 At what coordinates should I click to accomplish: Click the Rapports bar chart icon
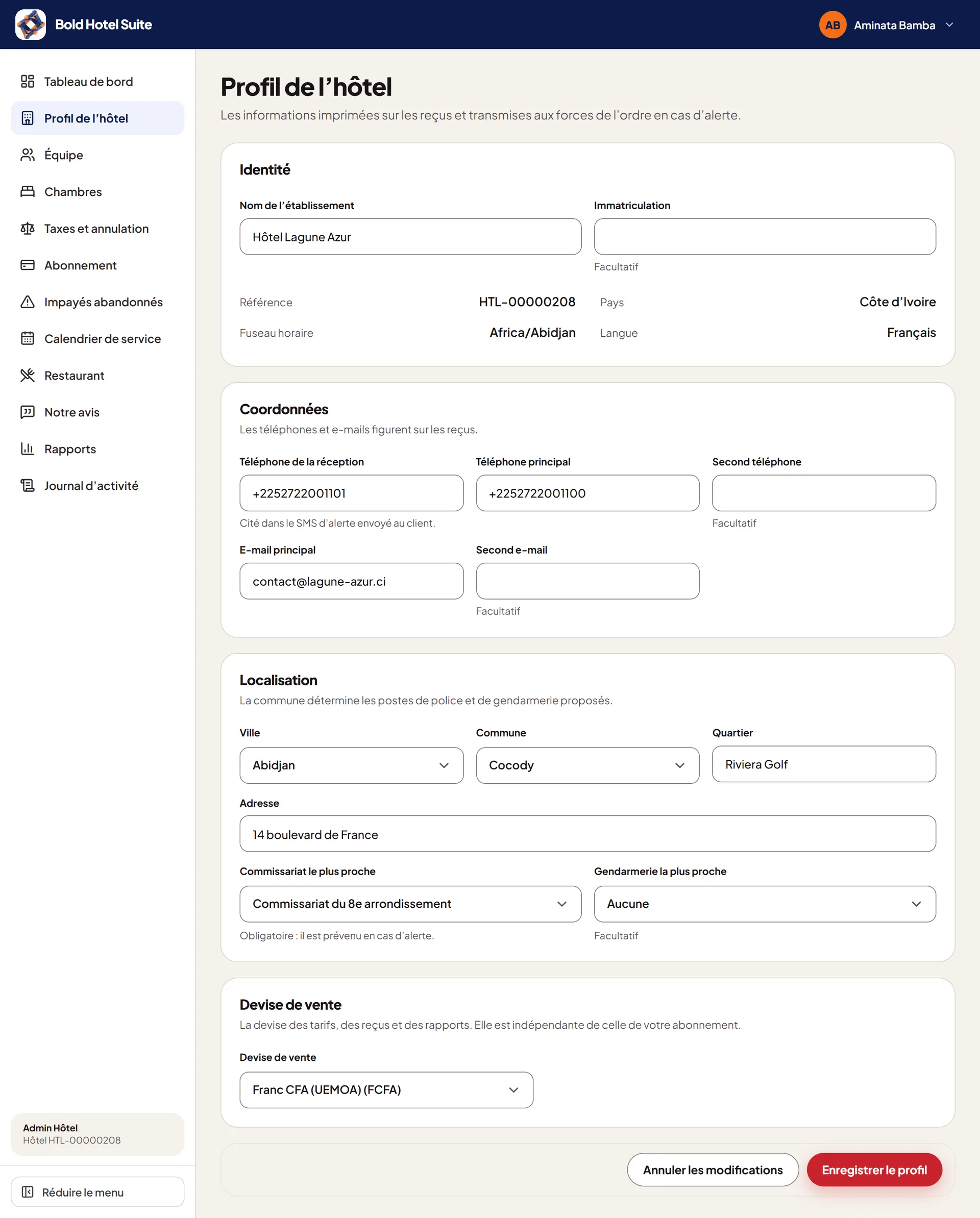[x=27, y=449]
